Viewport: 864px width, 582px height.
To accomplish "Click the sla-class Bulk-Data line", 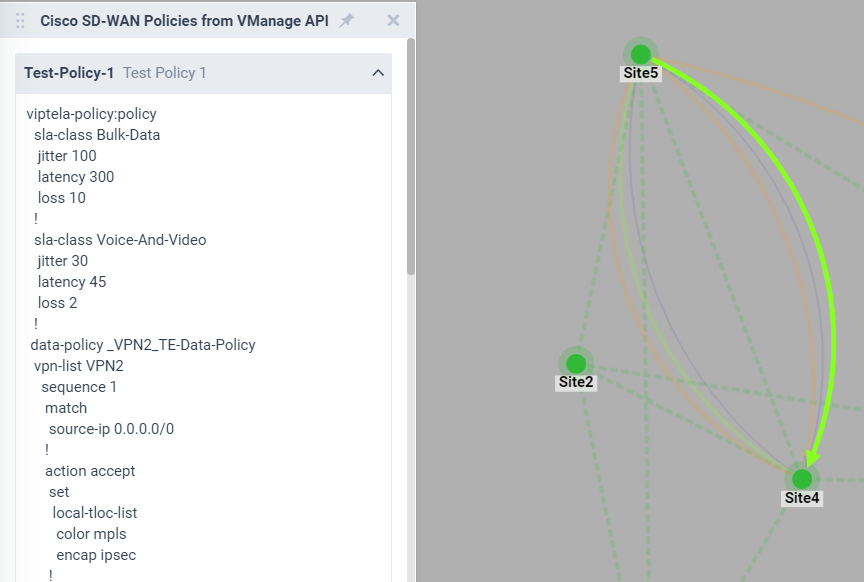I will click(97, 135).
